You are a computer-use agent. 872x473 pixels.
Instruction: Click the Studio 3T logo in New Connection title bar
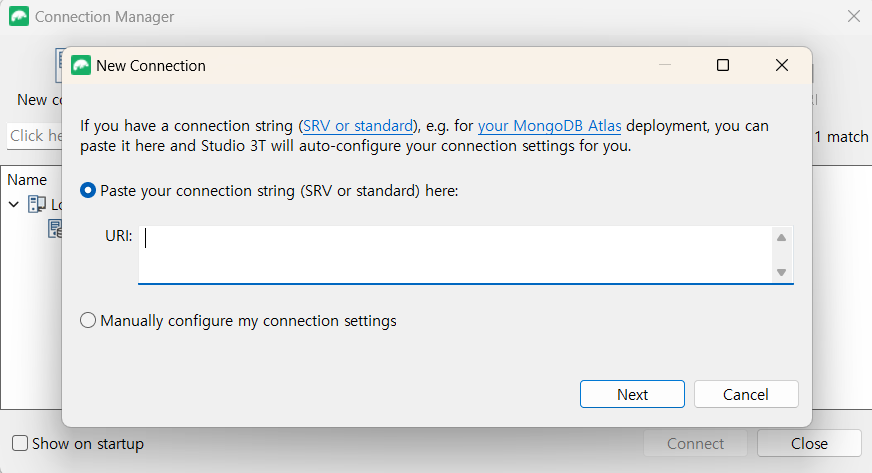(x=81, y=65)
